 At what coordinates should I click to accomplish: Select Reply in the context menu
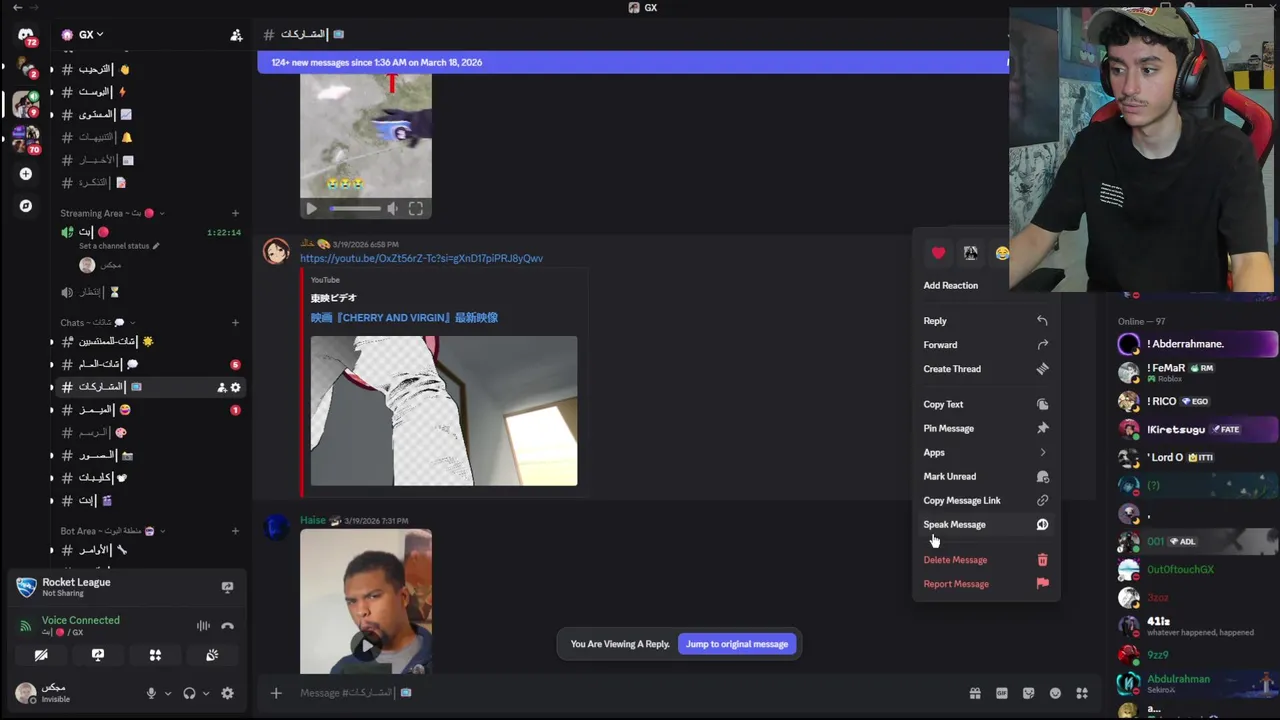[x=986, y=321]
